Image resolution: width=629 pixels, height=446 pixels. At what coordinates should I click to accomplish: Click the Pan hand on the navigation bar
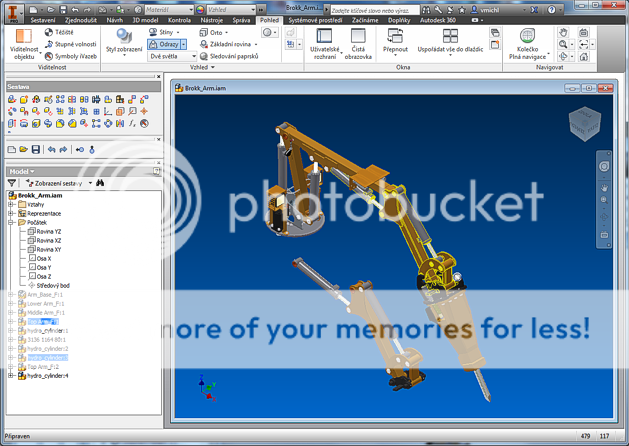(604, 188)
